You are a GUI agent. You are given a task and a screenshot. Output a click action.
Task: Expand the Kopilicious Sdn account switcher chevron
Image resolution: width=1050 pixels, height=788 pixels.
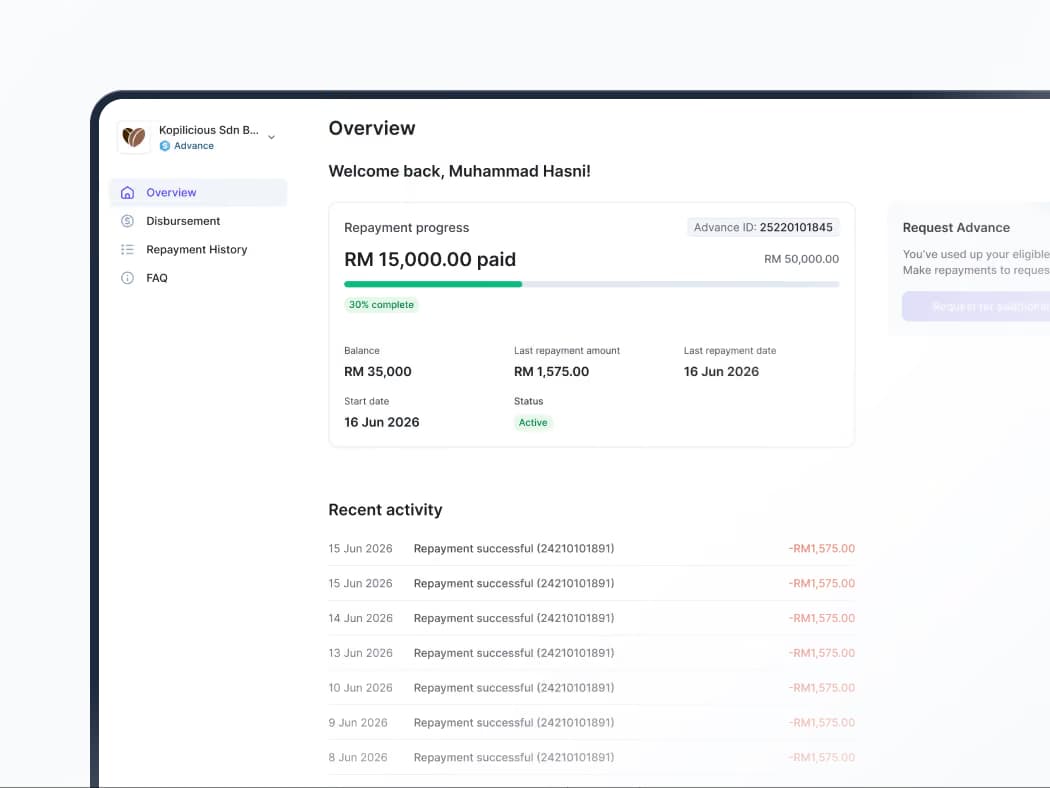click(x=271, y=137)
